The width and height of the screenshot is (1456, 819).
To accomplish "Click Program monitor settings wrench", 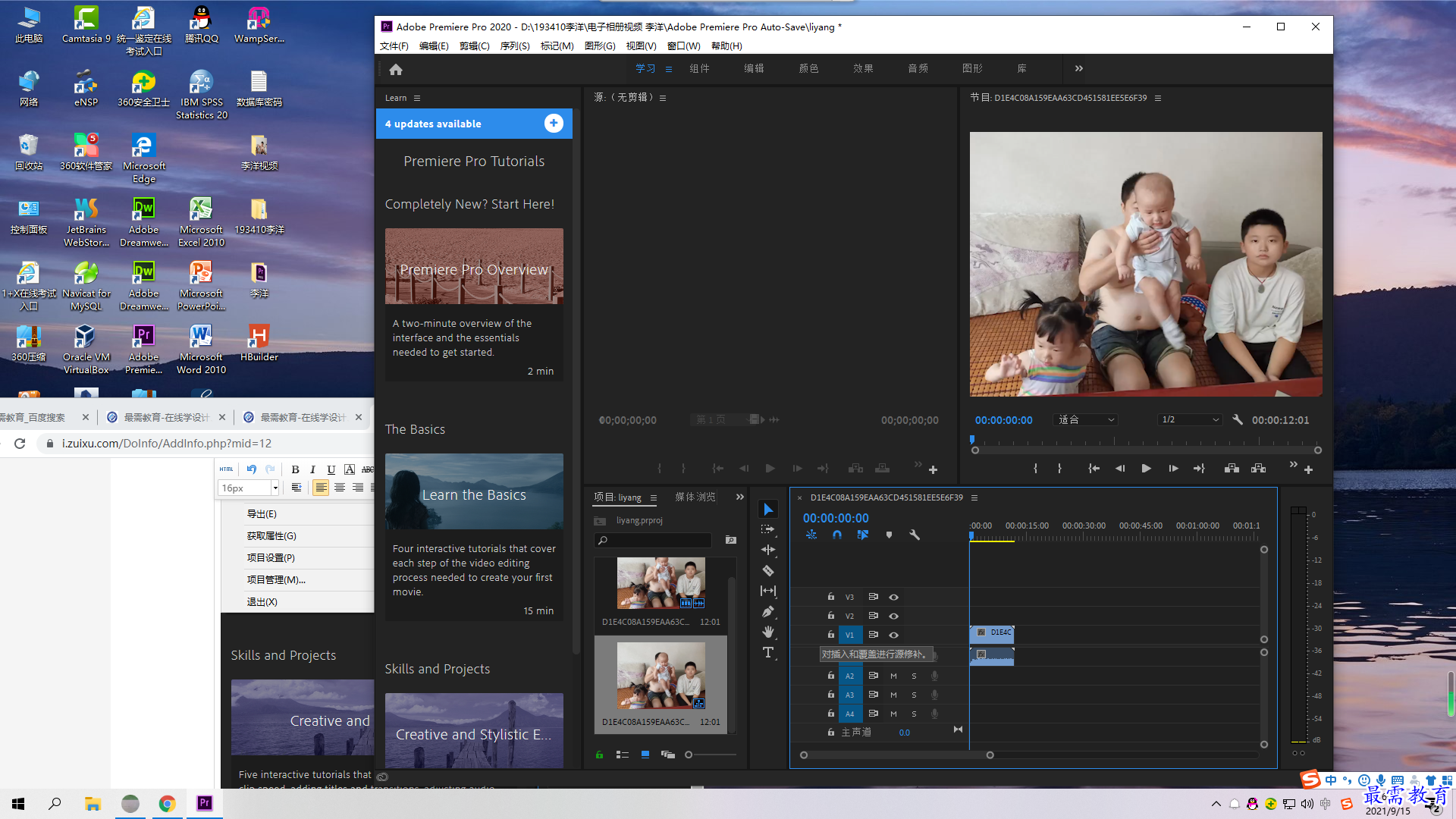I will [1238, 419].
